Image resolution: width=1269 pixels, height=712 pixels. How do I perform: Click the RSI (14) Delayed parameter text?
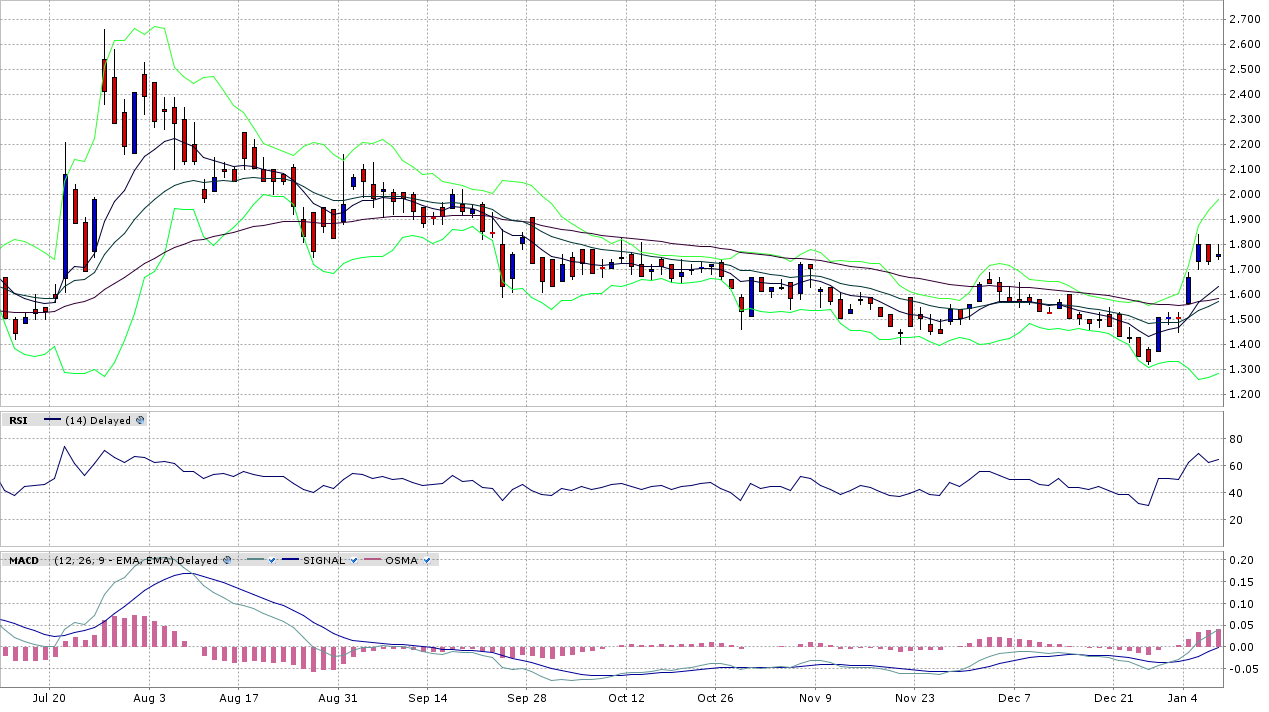(x=98, y=420)
